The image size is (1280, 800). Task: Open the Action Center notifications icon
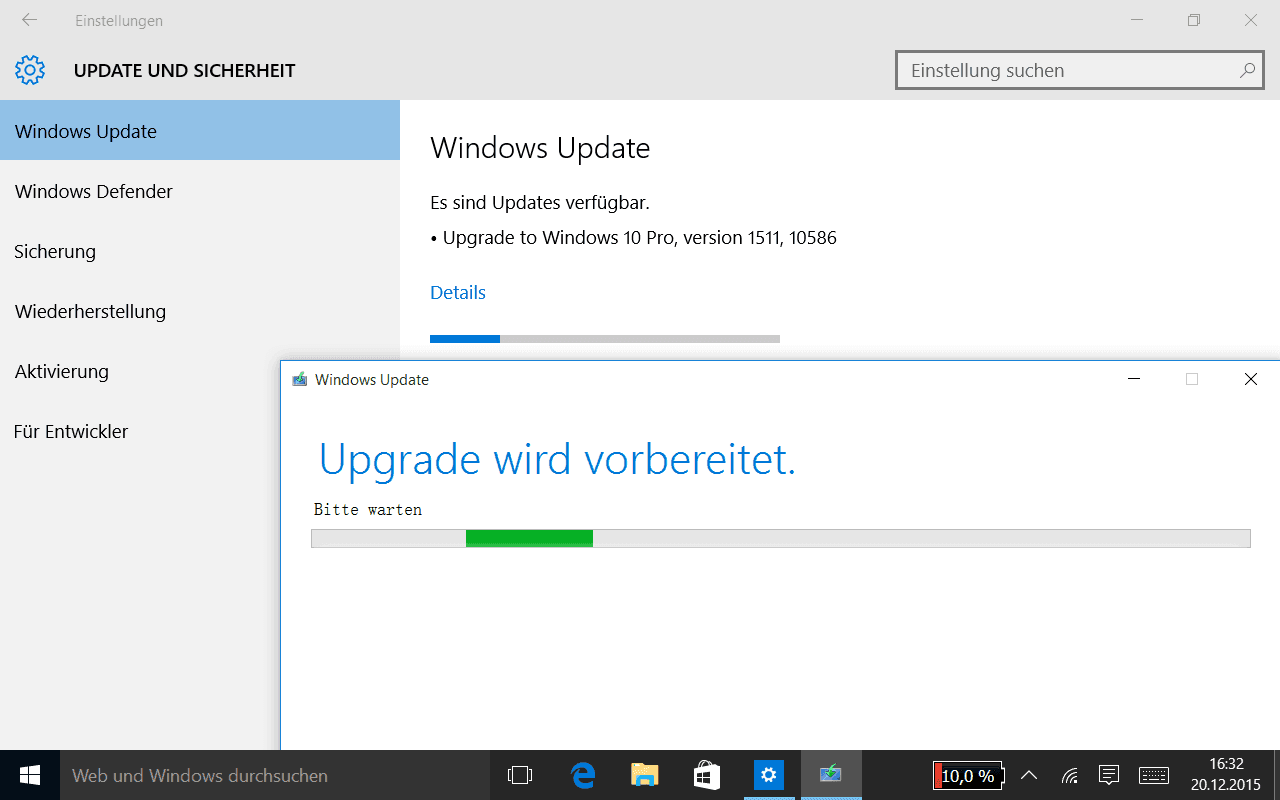coord(1108,775)
